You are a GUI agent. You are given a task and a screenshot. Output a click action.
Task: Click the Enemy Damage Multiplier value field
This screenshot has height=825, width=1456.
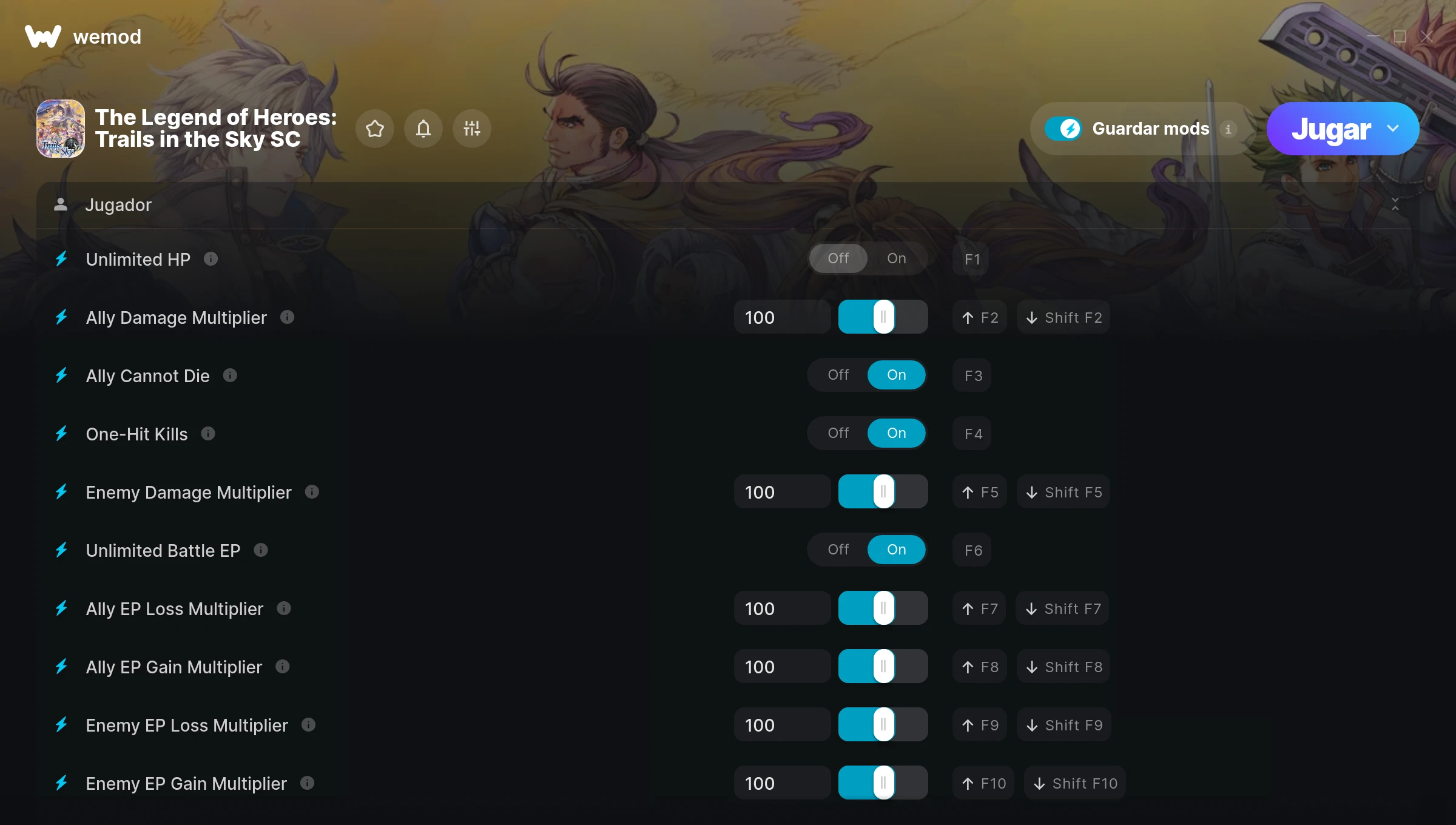pos(783,492)
